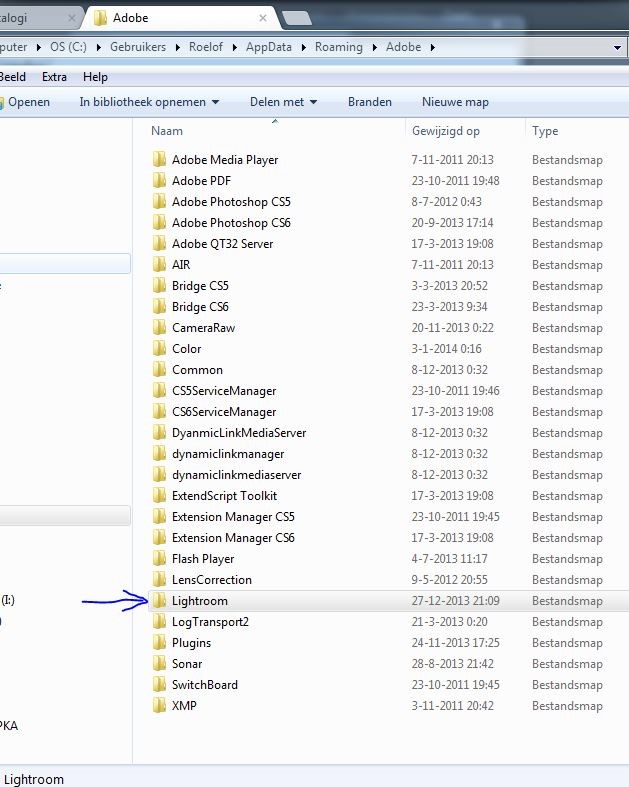Image resolution: width=629 pixels, height=787 pixels.
Task: Click the Color folder icon
Action: pos(159,349)
